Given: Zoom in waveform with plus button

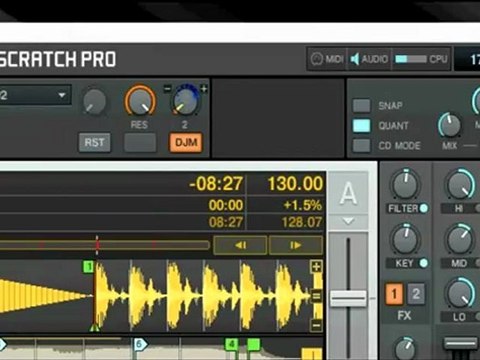Looking at the screenshot, I should (316, 267).
